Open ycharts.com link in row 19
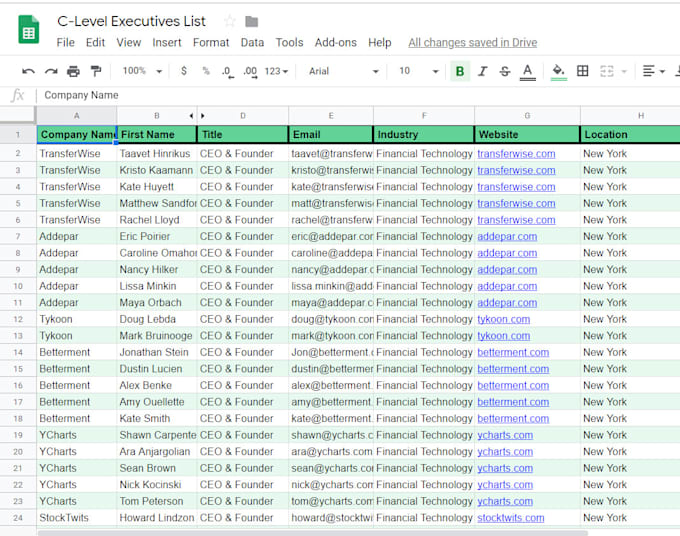This screenshot has height=536, width=680. [x=505, y=435]
